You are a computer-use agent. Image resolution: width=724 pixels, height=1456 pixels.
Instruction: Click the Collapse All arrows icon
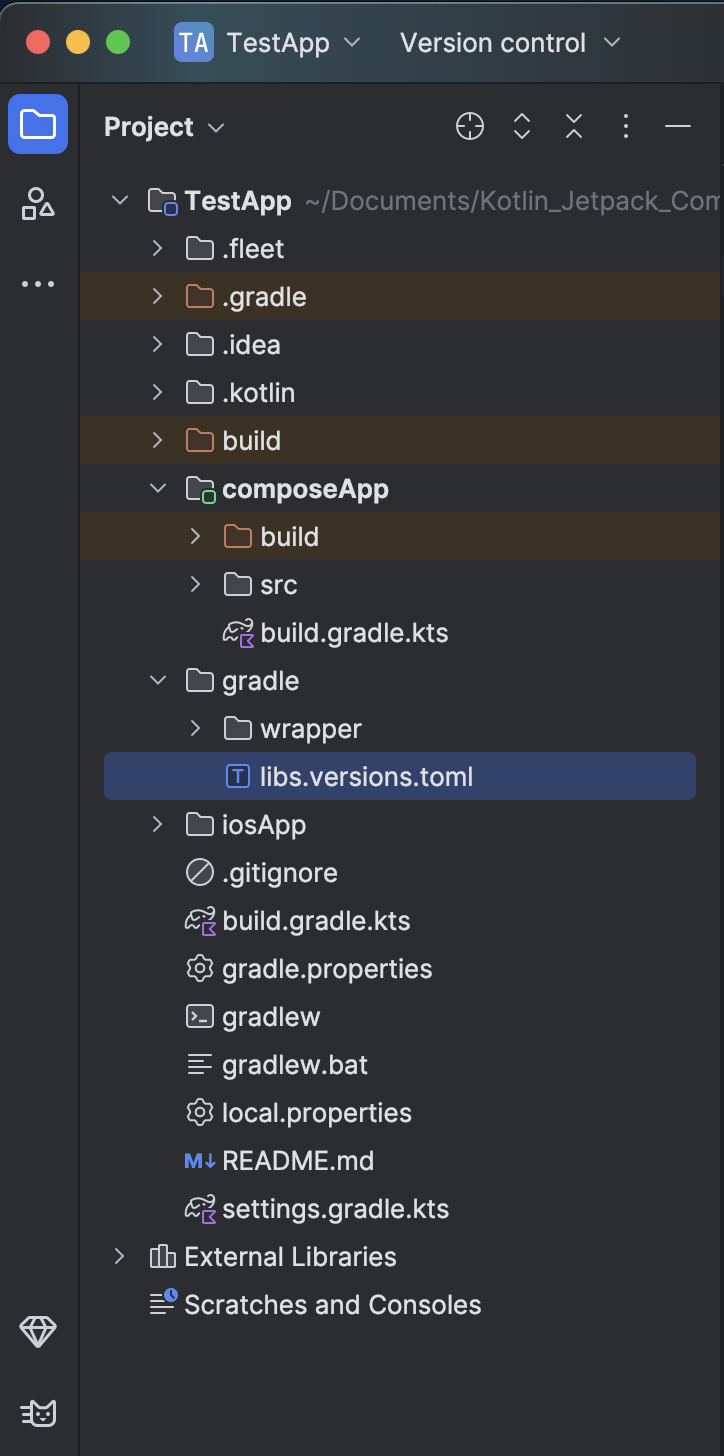574,126
